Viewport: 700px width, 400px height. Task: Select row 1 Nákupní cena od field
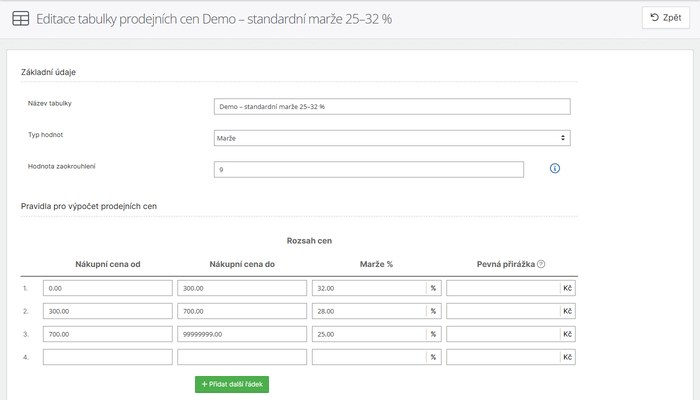(108, 288)
